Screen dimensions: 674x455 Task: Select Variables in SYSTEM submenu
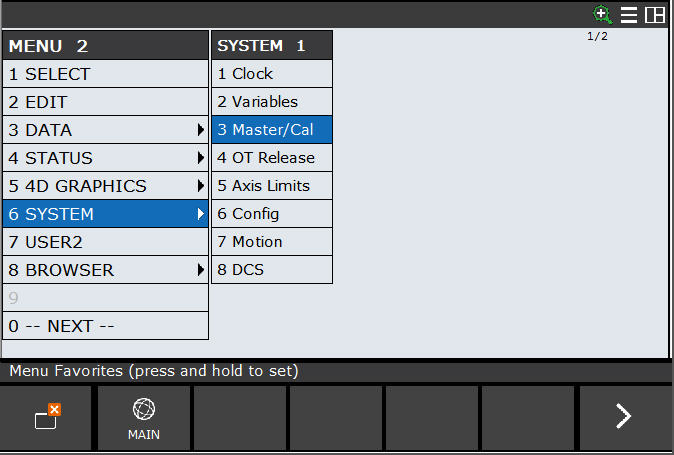(x=271, y=102)
